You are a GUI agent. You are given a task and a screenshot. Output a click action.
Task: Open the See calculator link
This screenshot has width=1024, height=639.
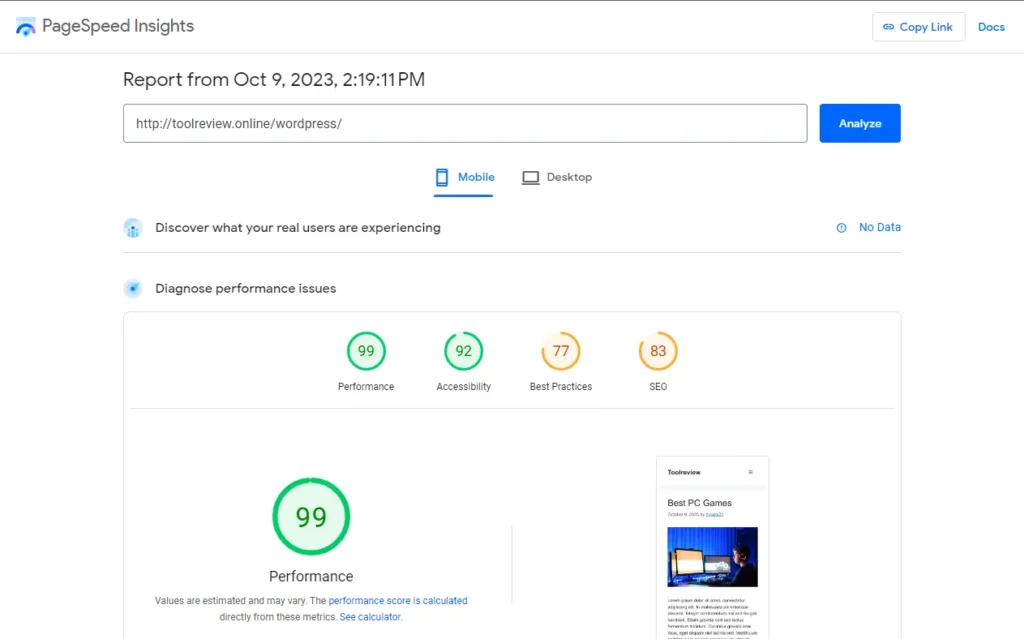point(370,617)
